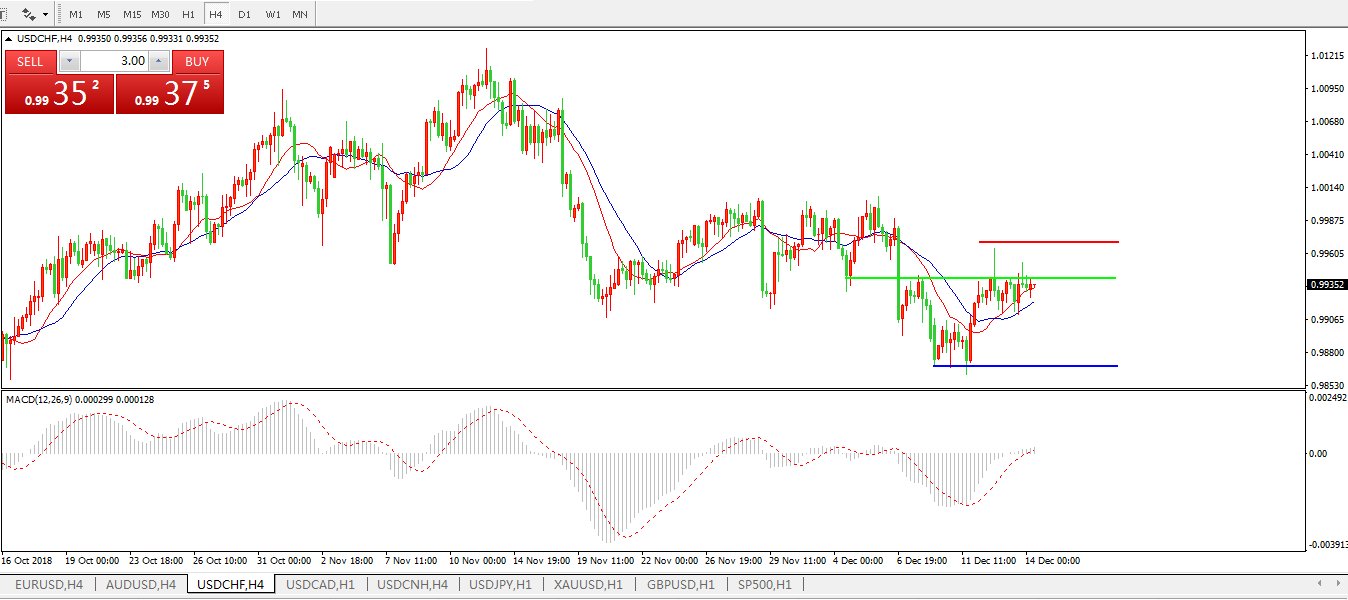Select the H1 timeframe button
Screen dimensions: 1348x600
coord(188,15)
